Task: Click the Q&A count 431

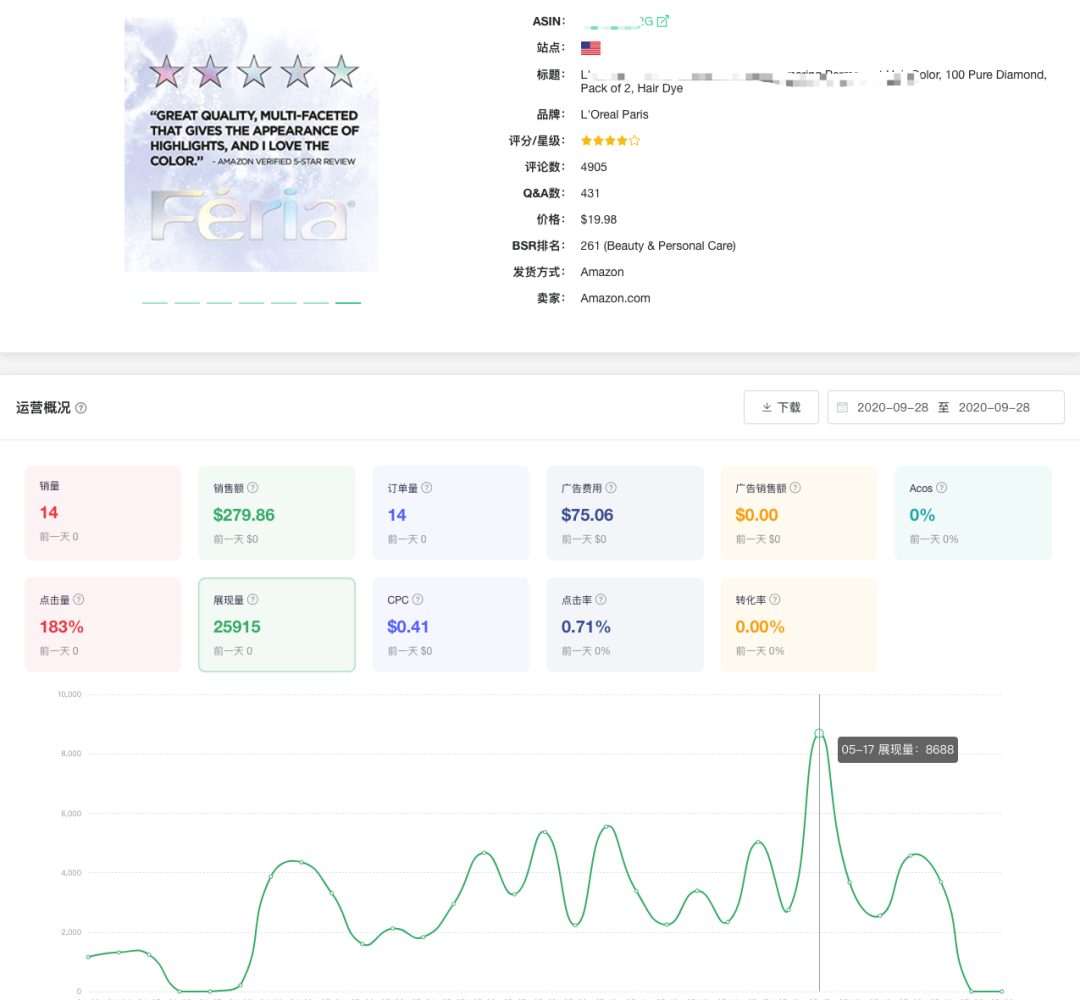Action: coord(590,193)
